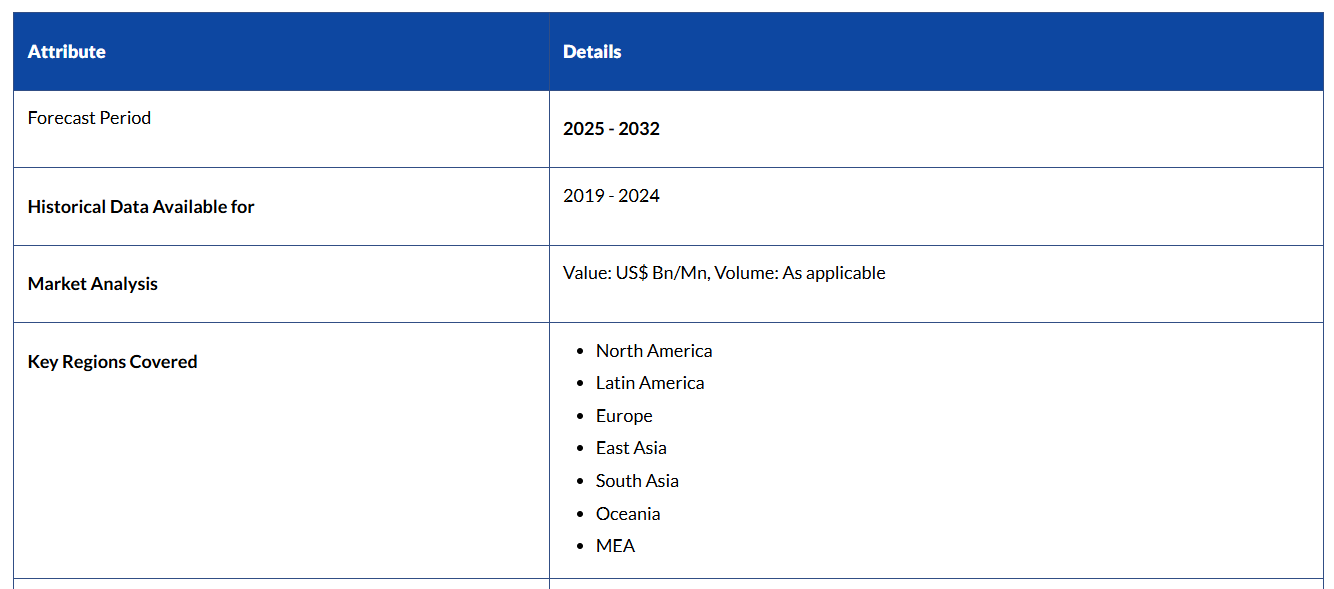The width and height of the screenshot is (1334, 589).
Task: Click the Attribute column header
Action: (x=66, y=52)
